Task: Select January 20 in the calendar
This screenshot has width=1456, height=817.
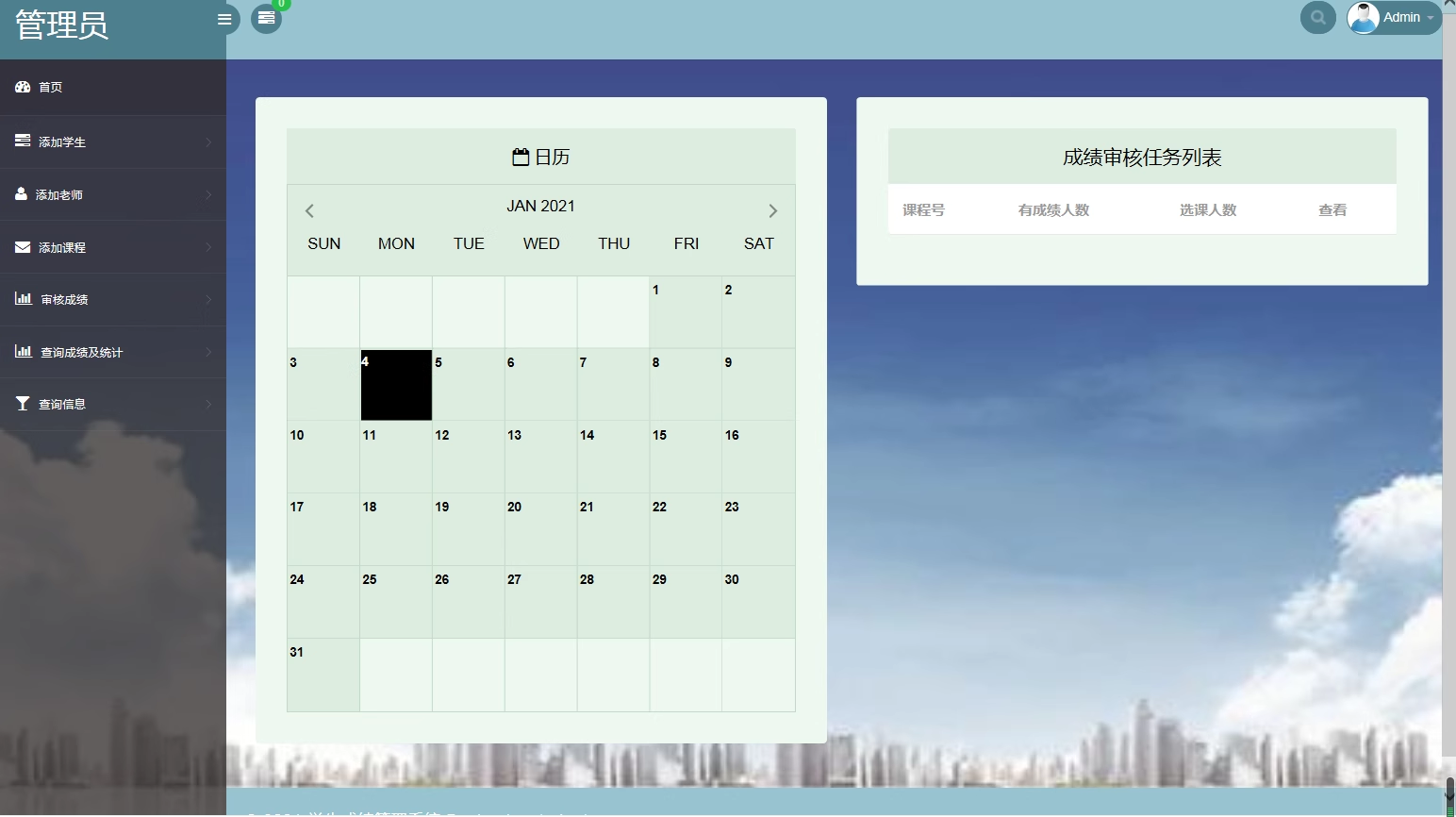Action: (x=541, y=529)
